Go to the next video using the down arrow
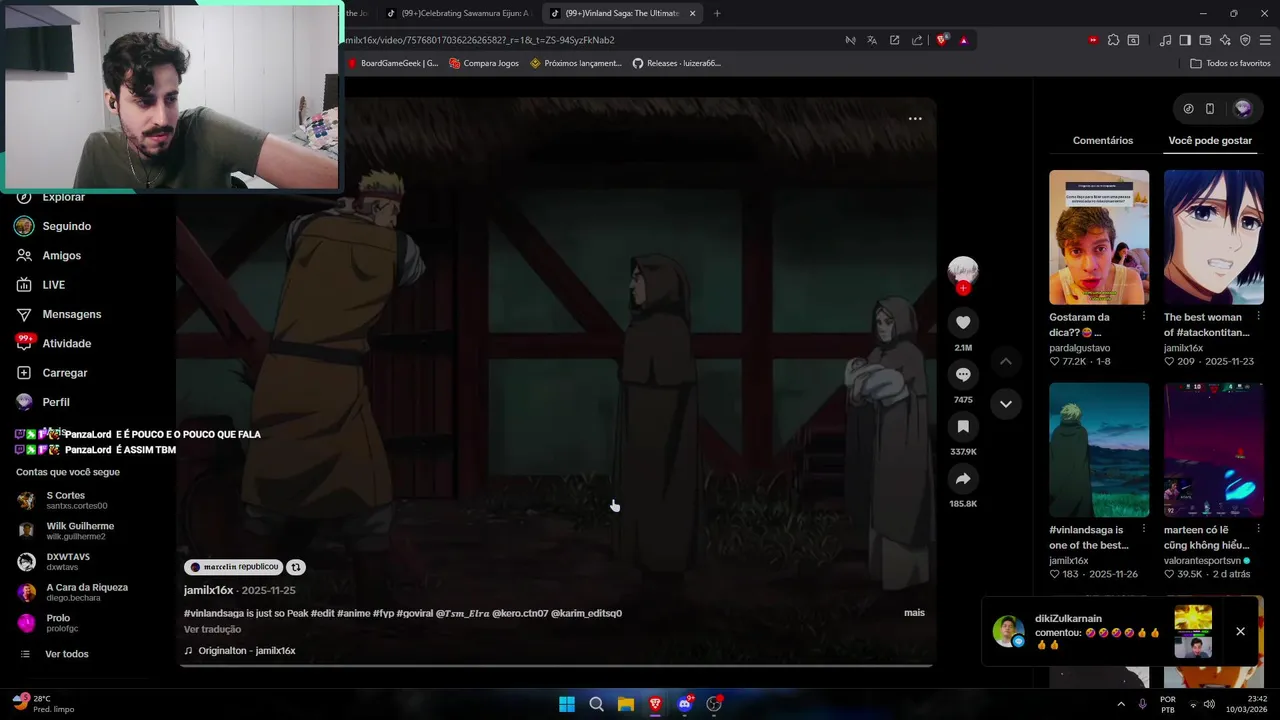The width and height of the screenshot is (1280, 720). tap(1006, 404)
